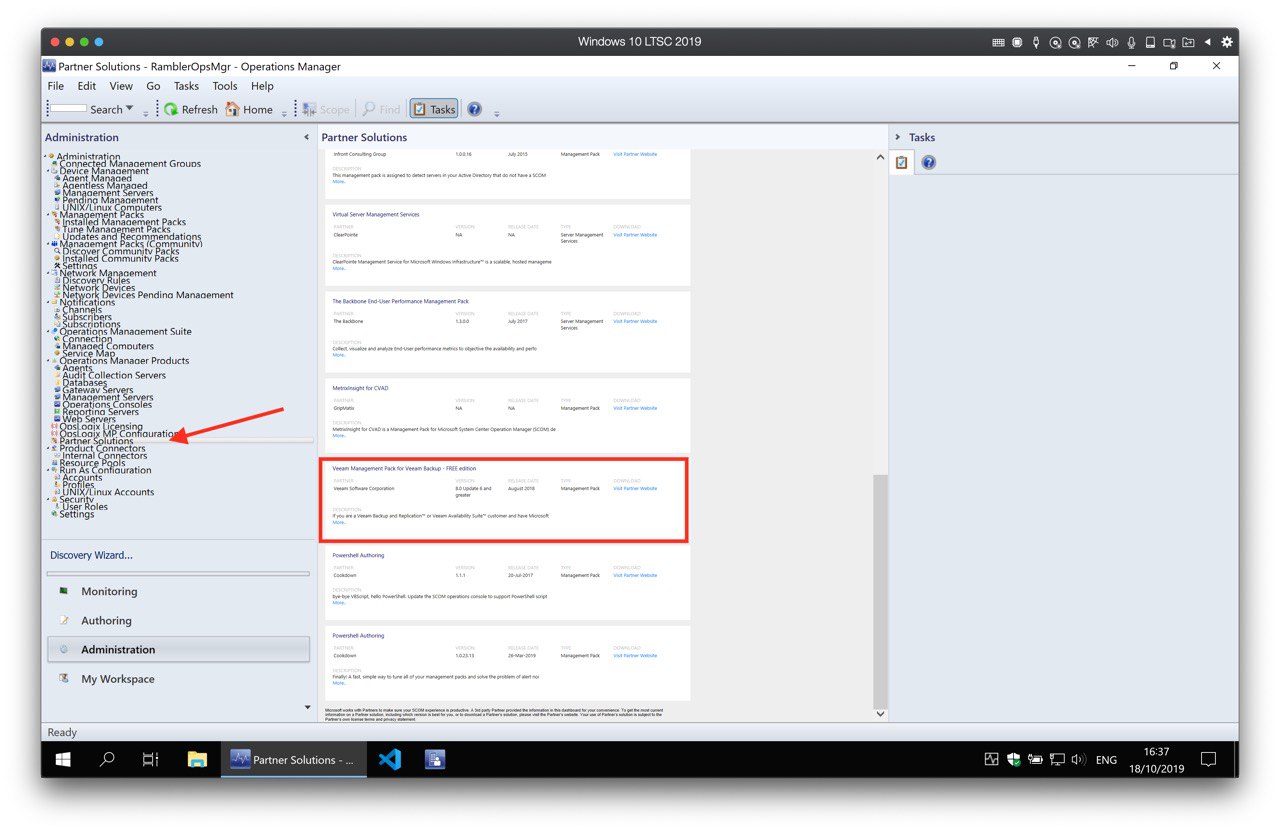Image resolution: width=1280 pixels, height=832 pixels.
Task: Open the VM window settings gear icon
Action: [1227, 42]
